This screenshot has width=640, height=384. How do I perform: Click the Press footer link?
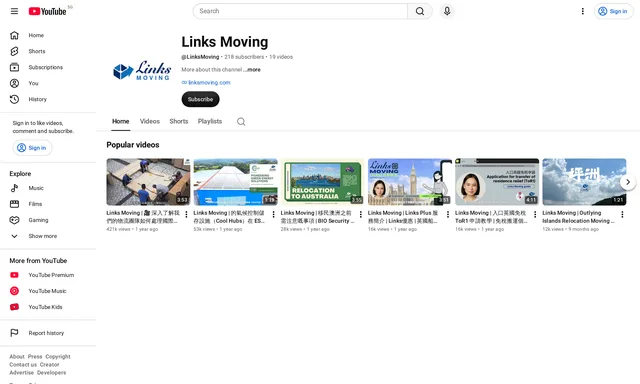(x=35, y=357)
